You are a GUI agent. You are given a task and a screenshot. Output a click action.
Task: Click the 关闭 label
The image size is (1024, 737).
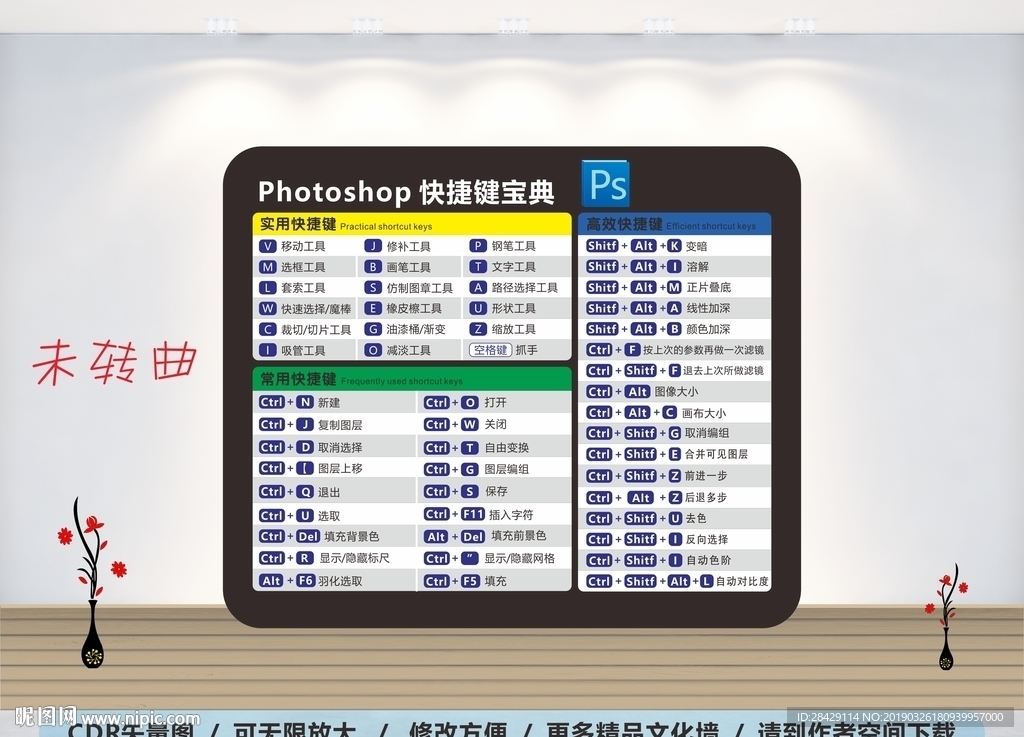pos(496,424)
